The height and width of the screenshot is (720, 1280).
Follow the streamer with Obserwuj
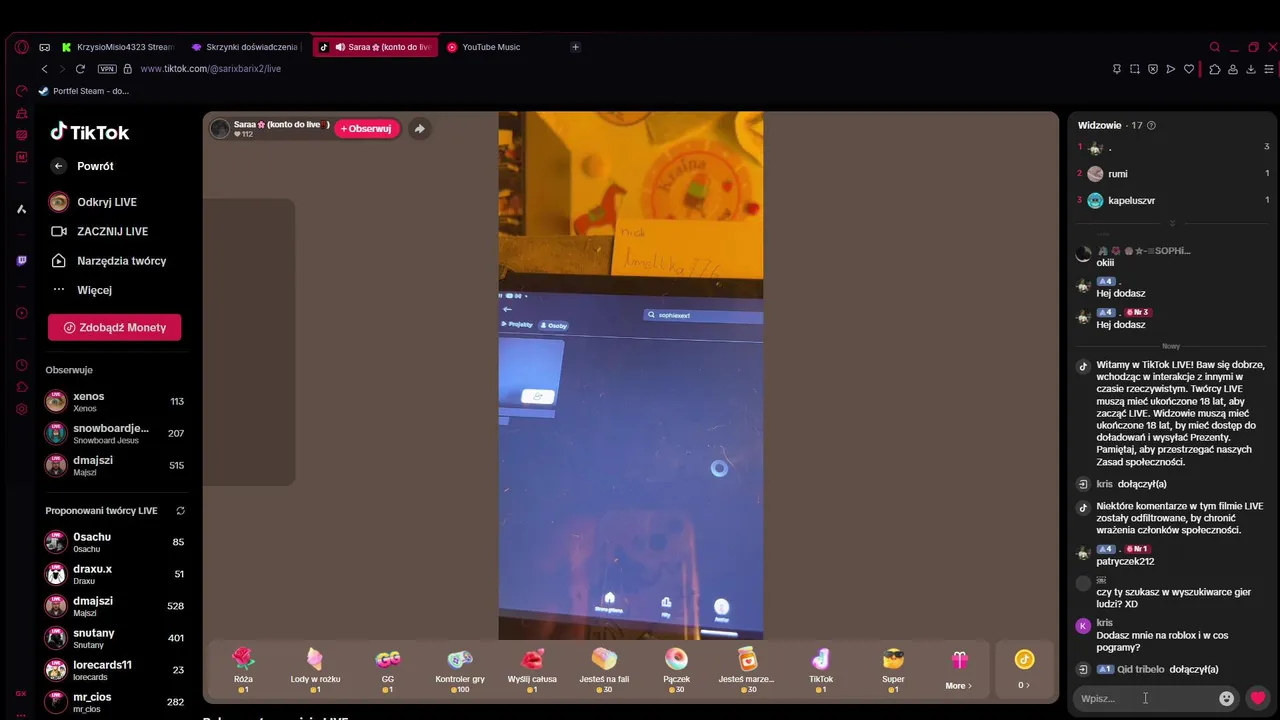(x=367, y=129)
